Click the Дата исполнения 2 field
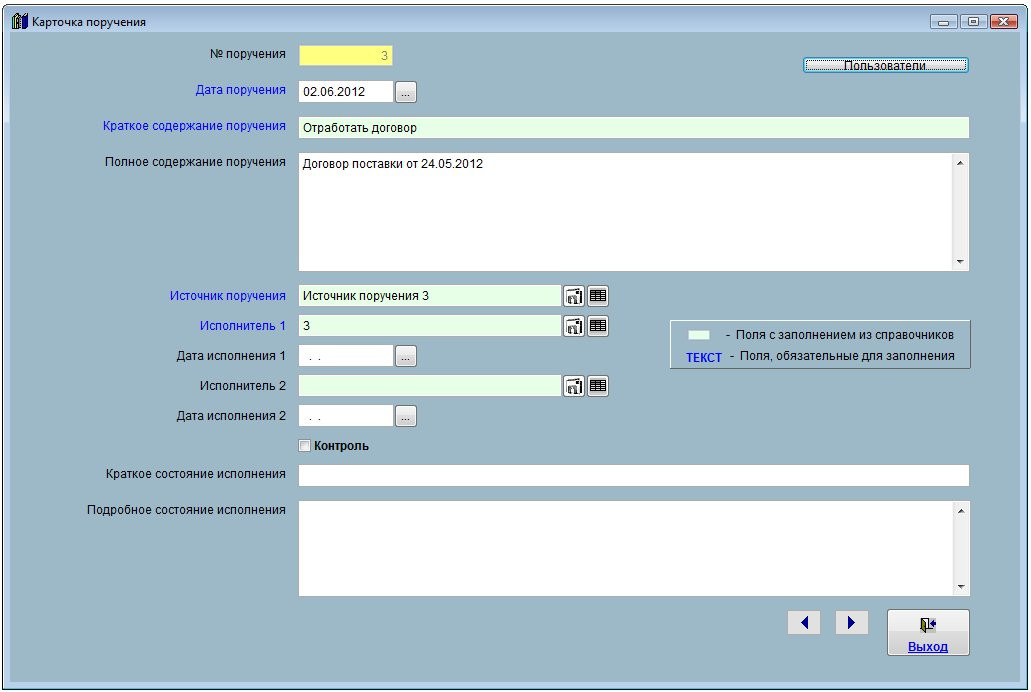The width and height of the screenshot is (1031, 692). (346, 416)
